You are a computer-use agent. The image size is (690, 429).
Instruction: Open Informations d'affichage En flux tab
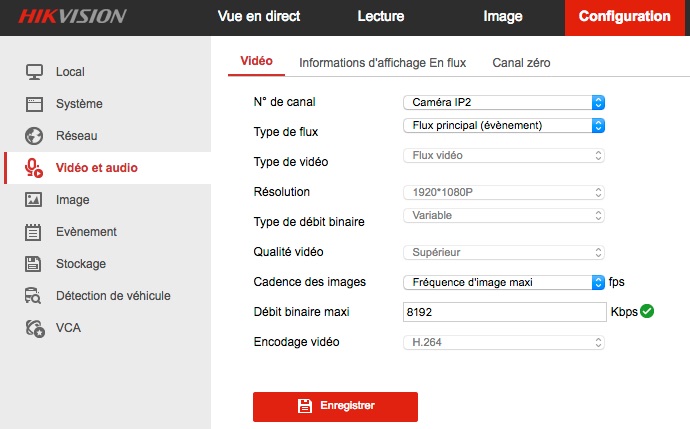383,62
